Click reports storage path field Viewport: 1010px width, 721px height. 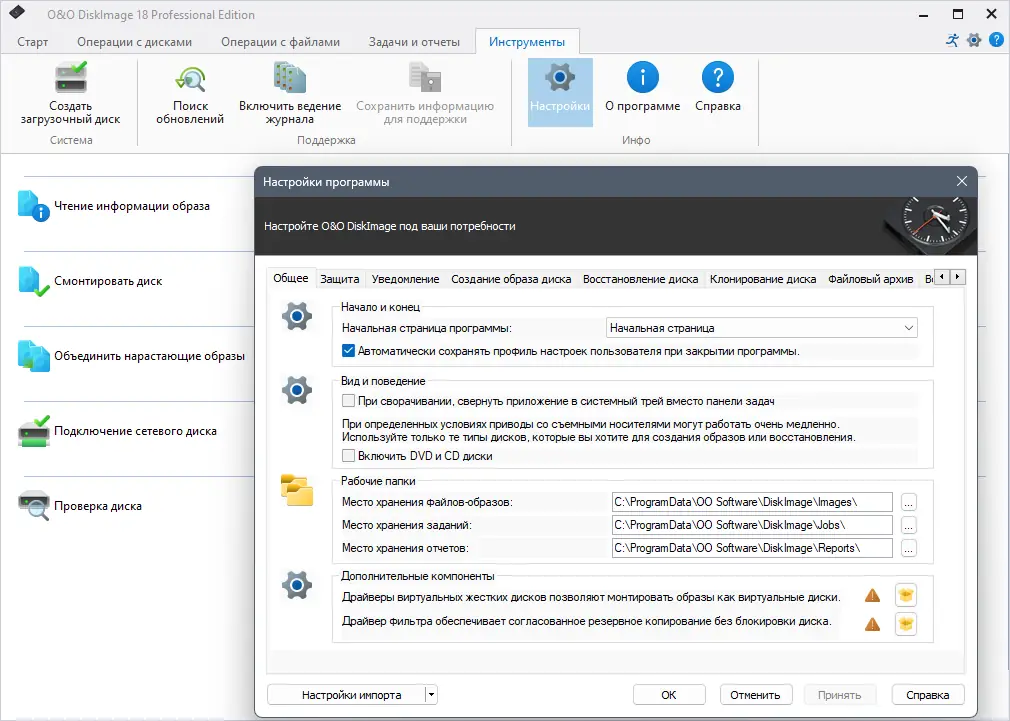[752, 548]
